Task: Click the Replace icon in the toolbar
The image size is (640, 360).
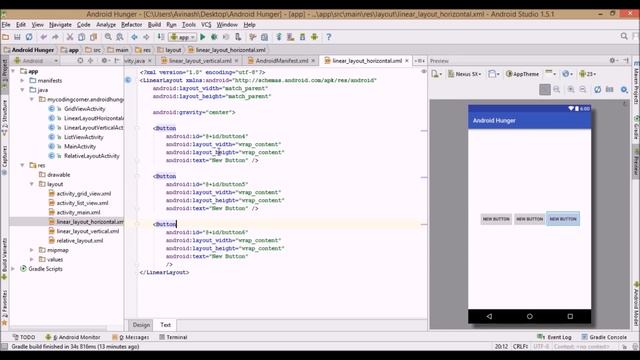Action: click(120, 37)
